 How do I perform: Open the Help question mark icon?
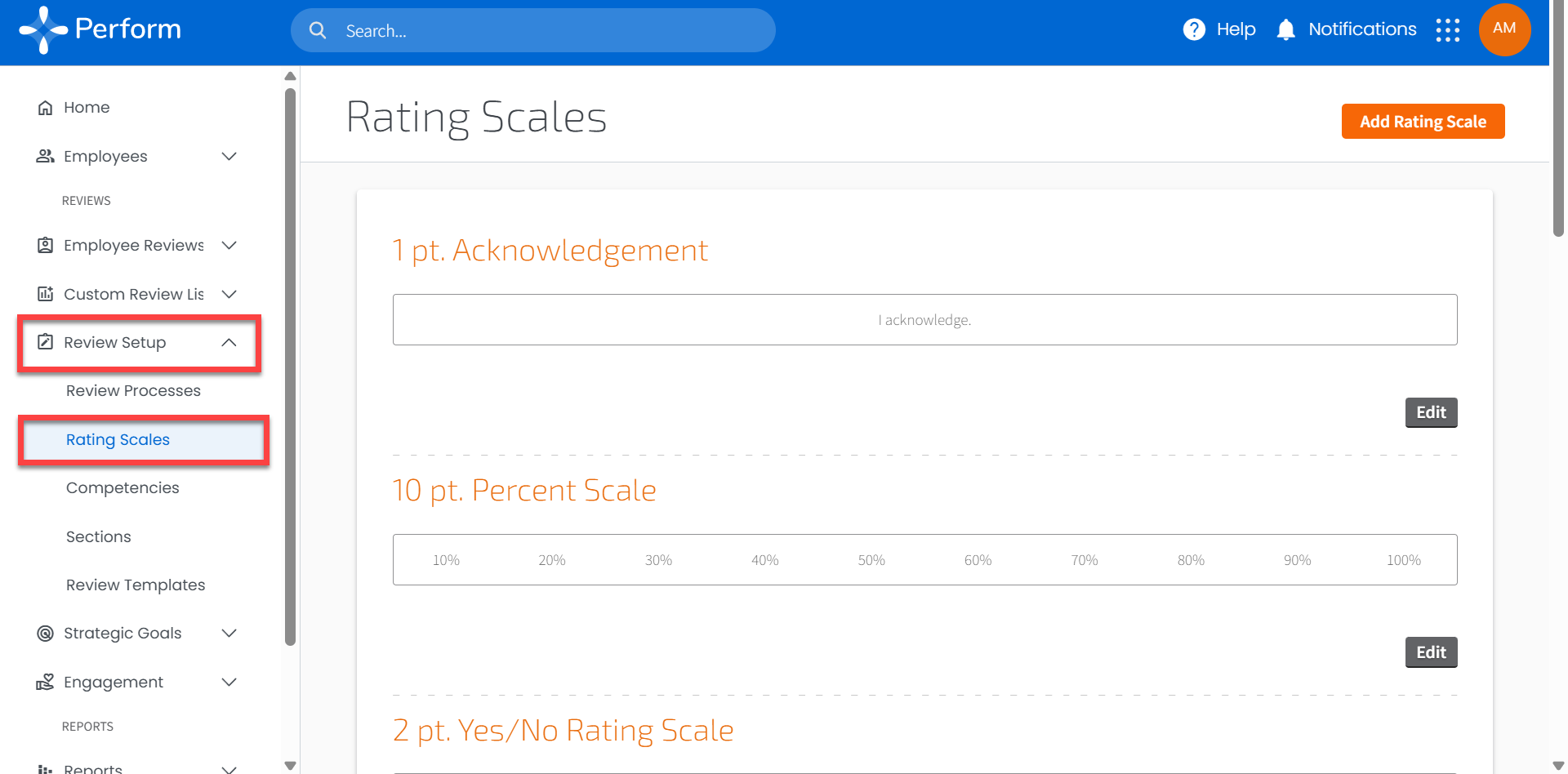tap(1194, 29)
